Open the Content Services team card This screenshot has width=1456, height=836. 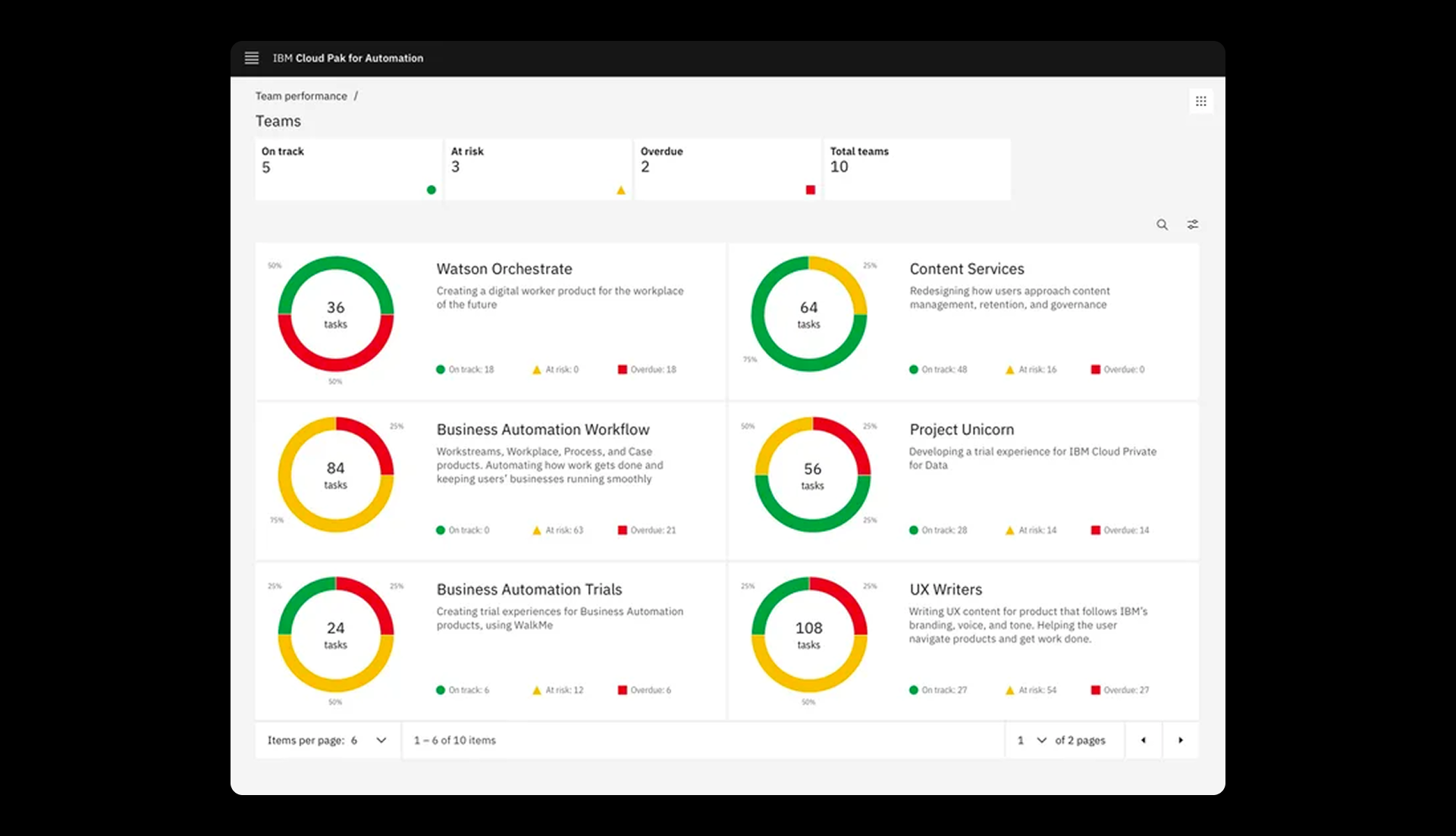[964, 321]
